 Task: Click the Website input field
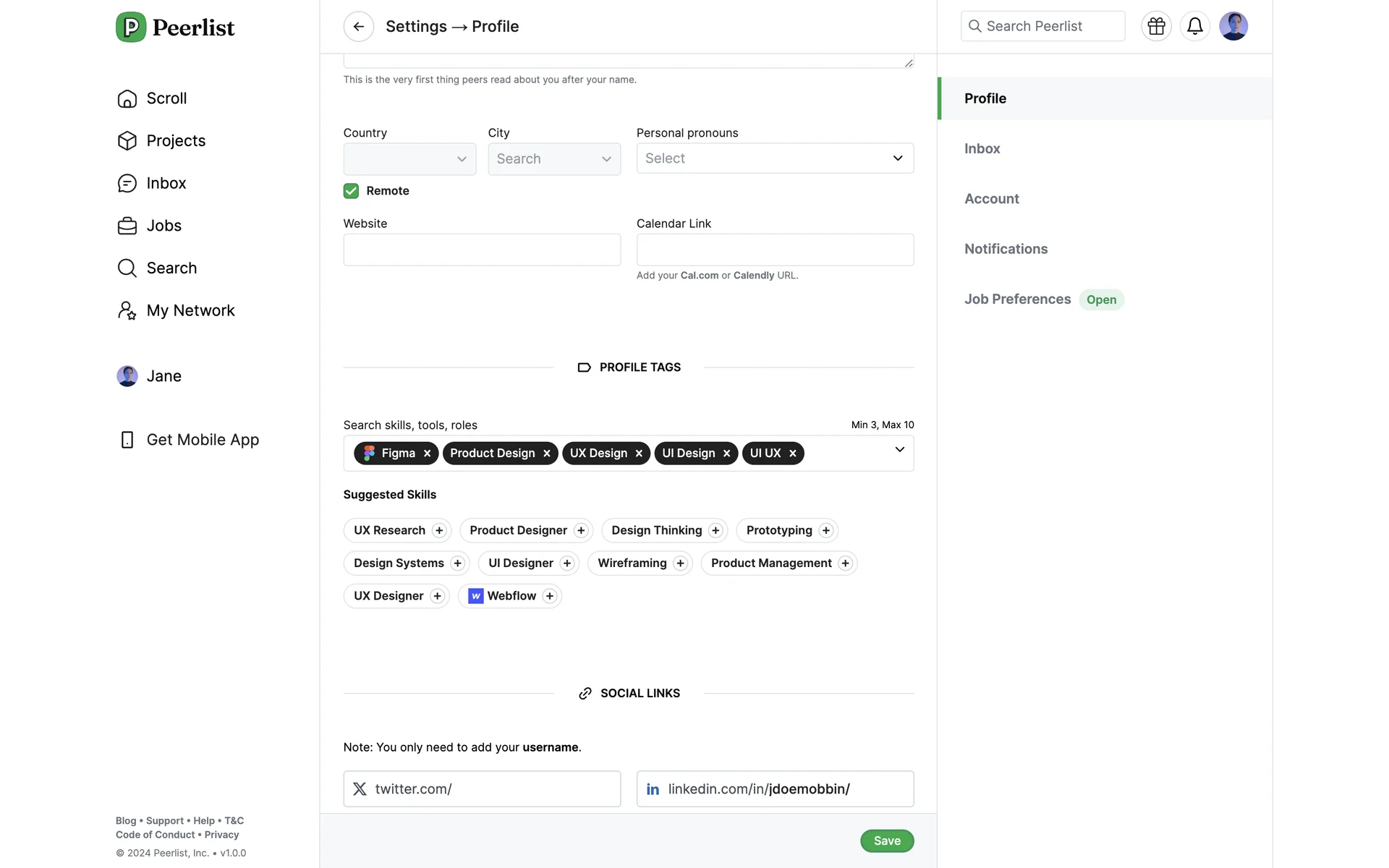click(482, 250)
